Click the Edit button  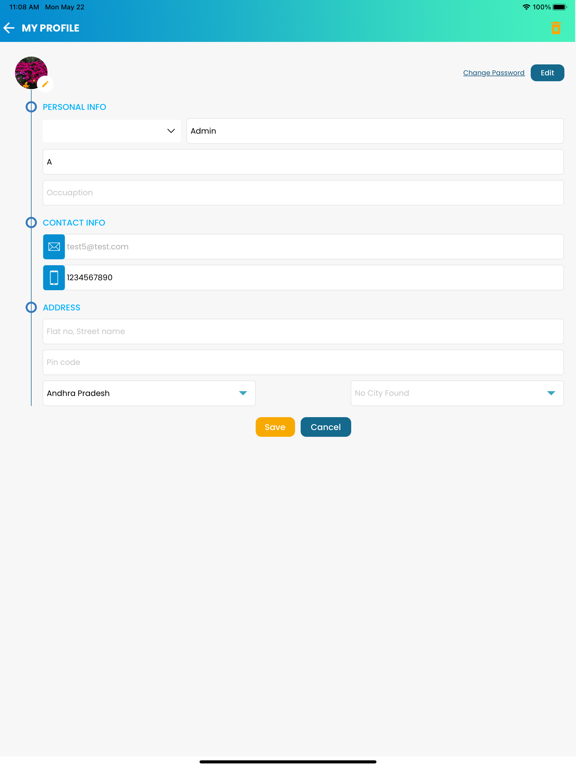tap(547, 72)
